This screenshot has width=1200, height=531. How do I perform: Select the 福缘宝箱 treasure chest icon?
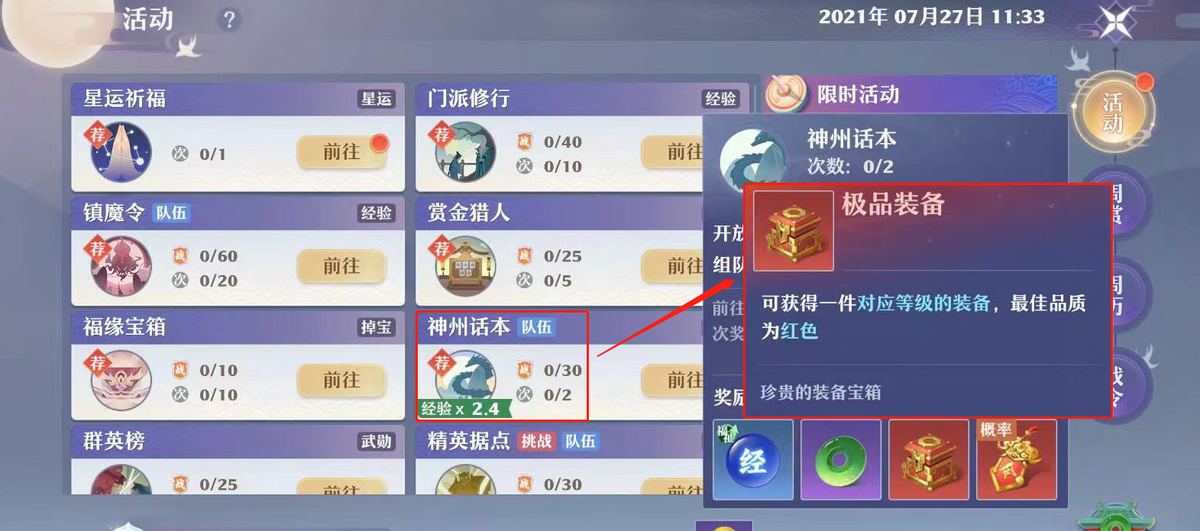(120, 380)
